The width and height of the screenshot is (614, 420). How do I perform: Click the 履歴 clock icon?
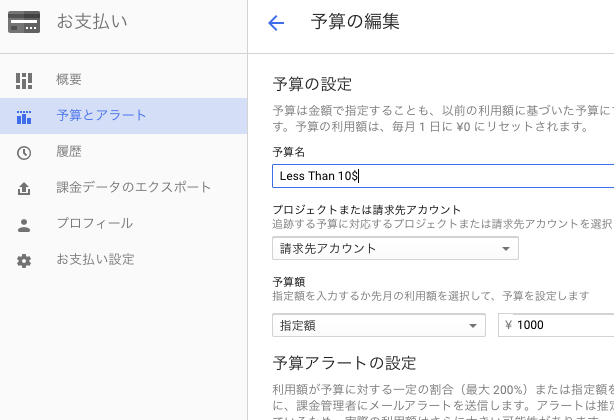(x=24, y=153)
